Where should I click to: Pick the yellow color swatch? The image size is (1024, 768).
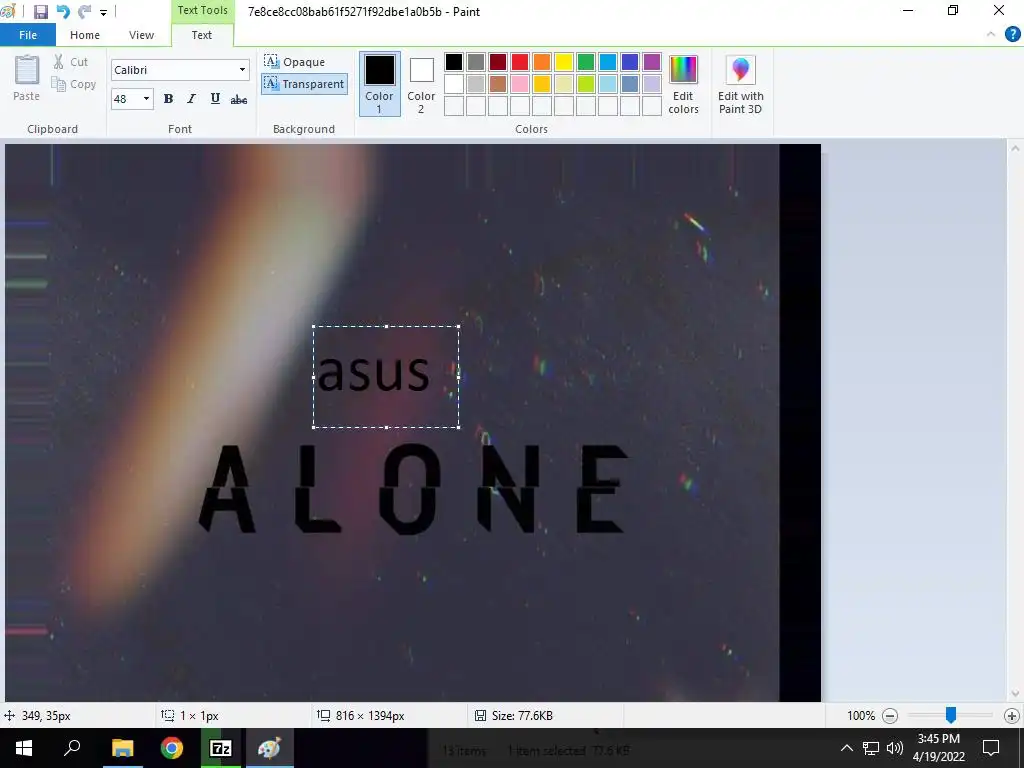tap(564, 62)
